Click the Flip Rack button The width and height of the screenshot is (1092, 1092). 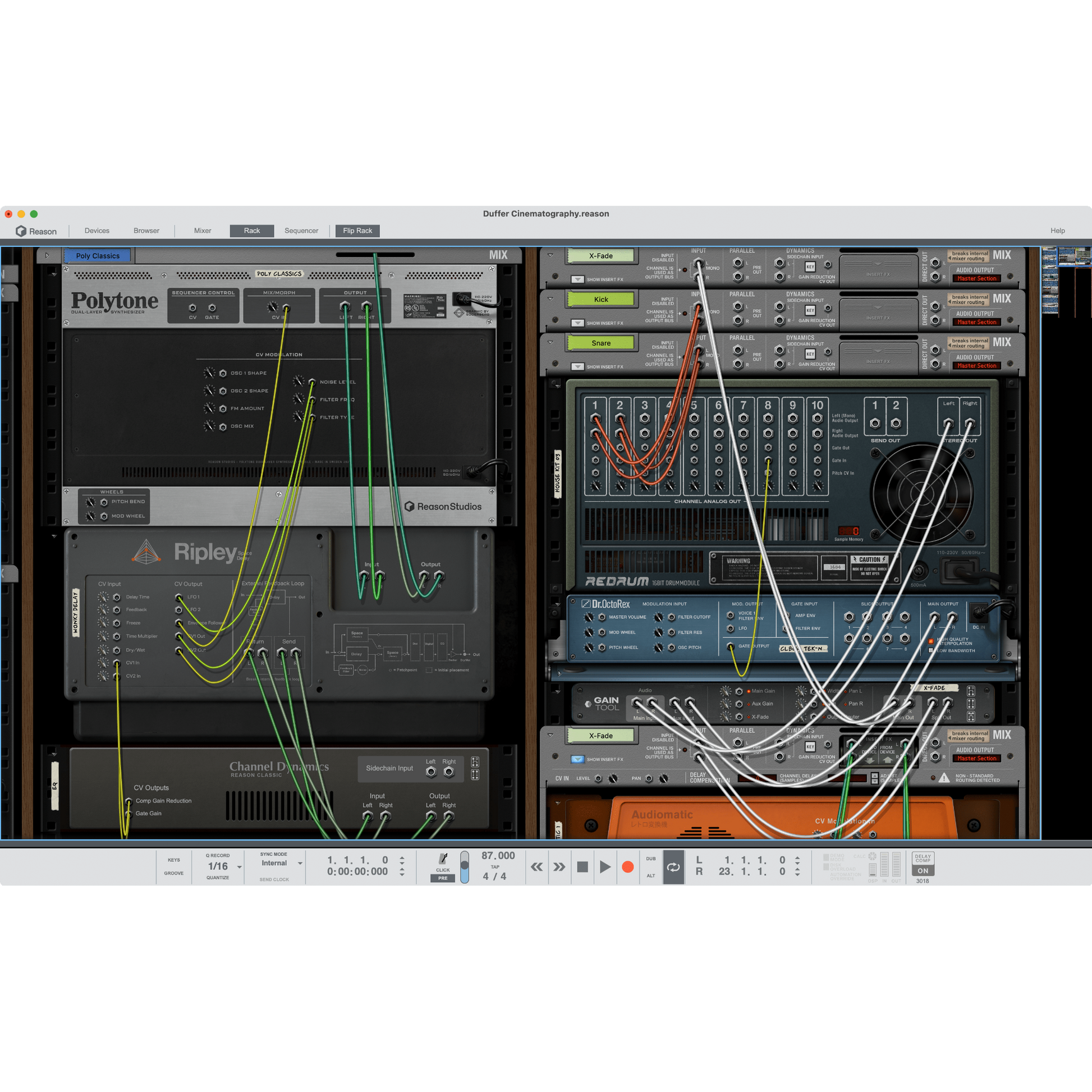[357, 231]
